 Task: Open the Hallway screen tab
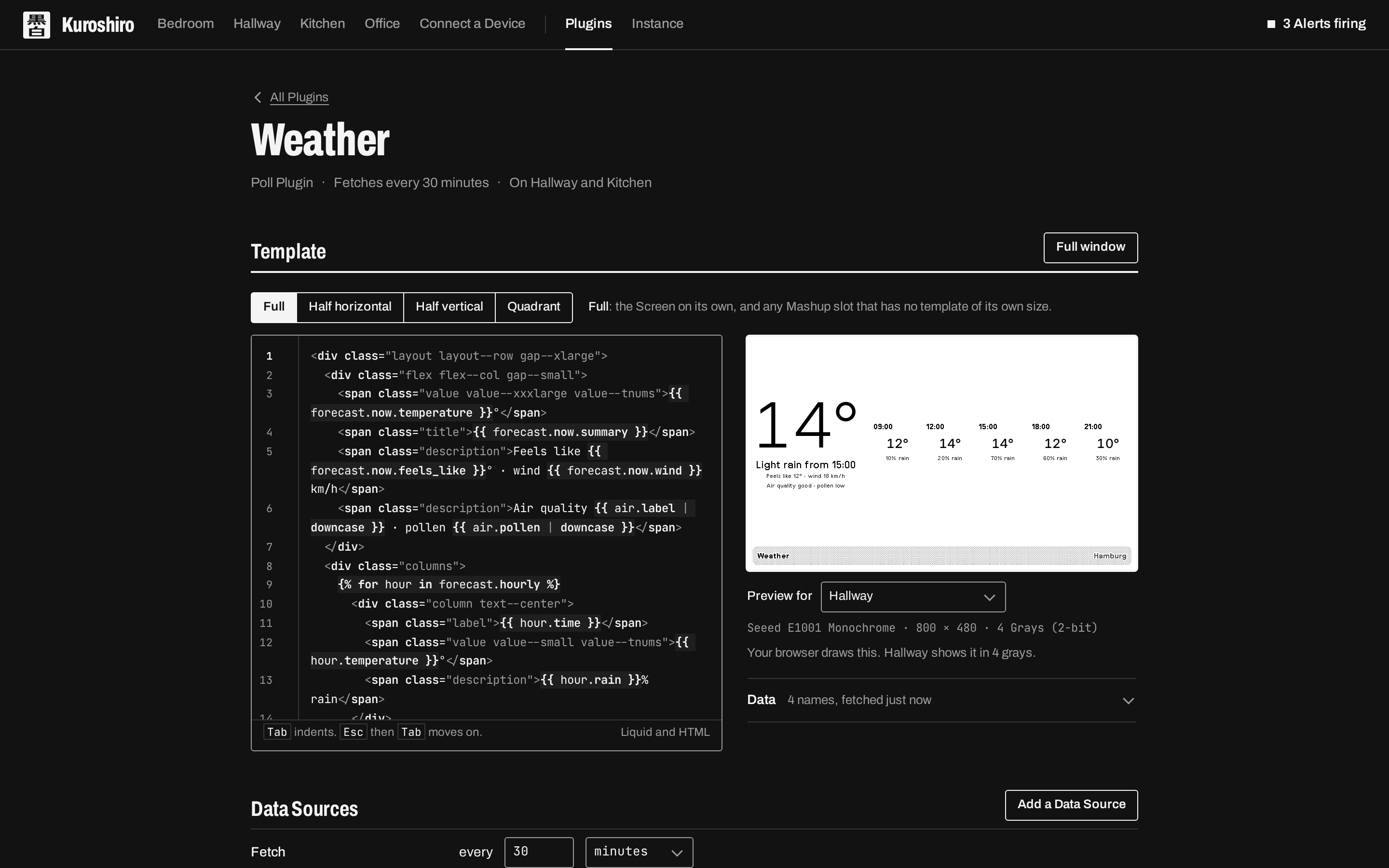pos(257,24)
